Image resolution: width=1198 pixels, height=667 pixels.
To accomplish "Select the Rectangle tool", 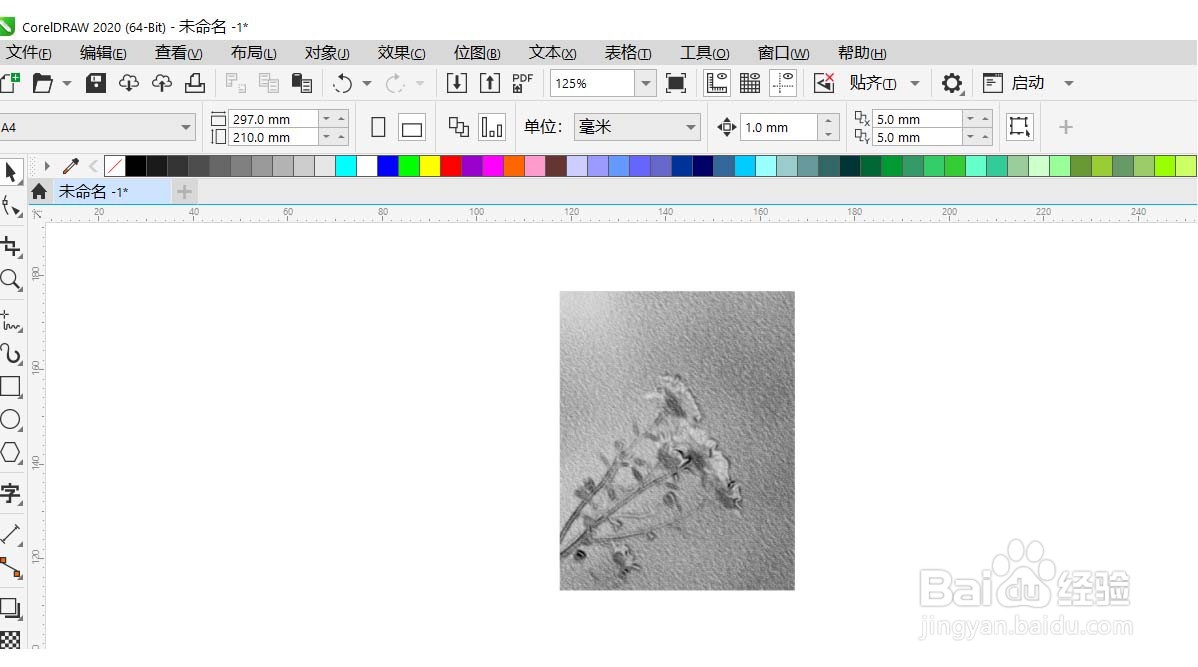I will pos(12,387).
